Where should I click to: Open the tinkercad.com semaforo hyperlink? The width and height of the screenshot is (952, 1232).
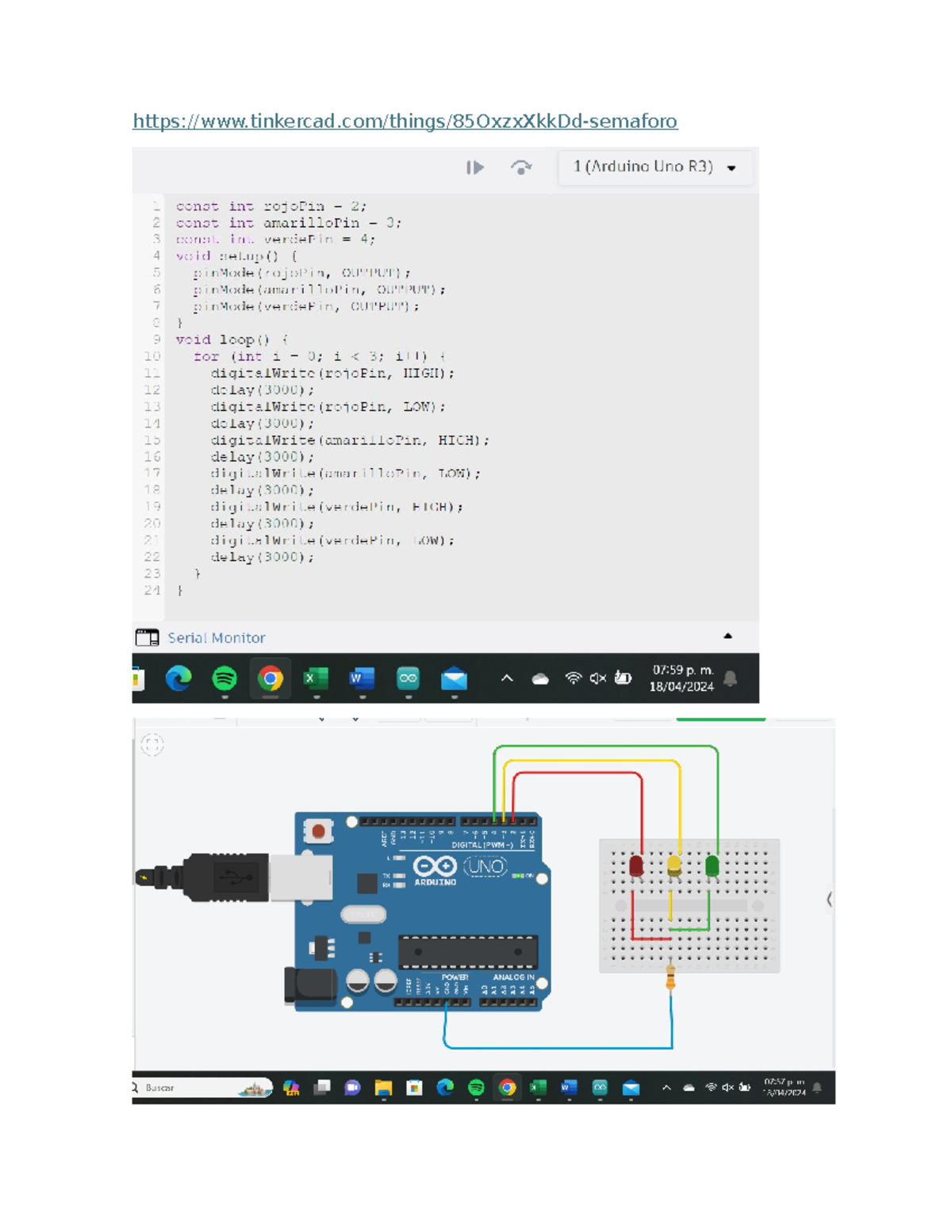[405, 121]
